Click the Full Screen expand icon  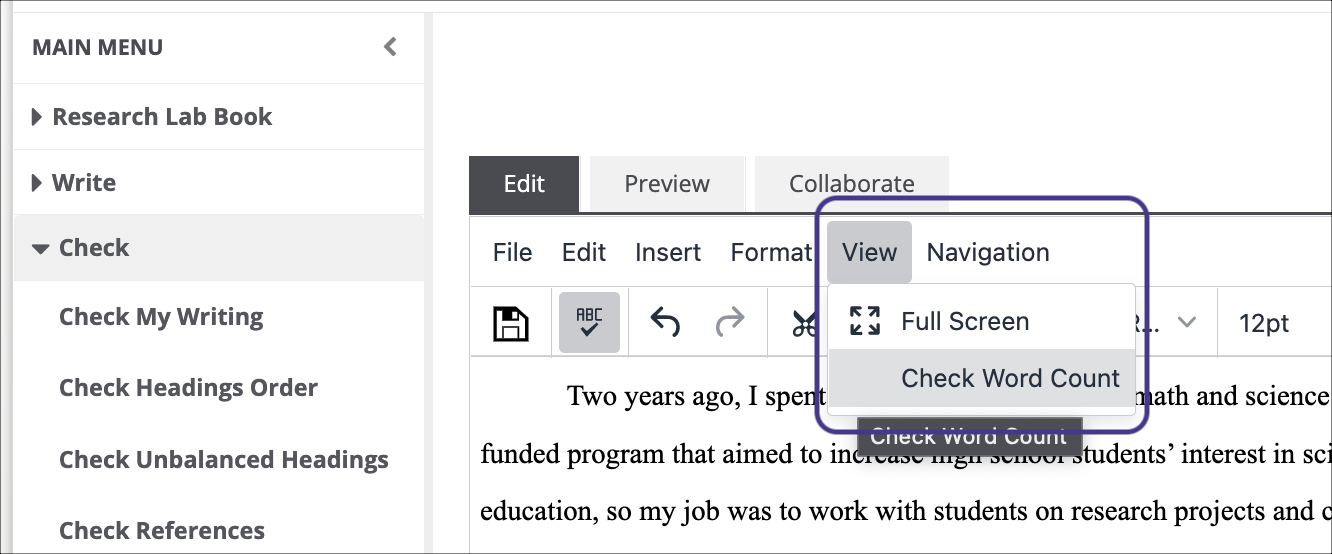864,321
